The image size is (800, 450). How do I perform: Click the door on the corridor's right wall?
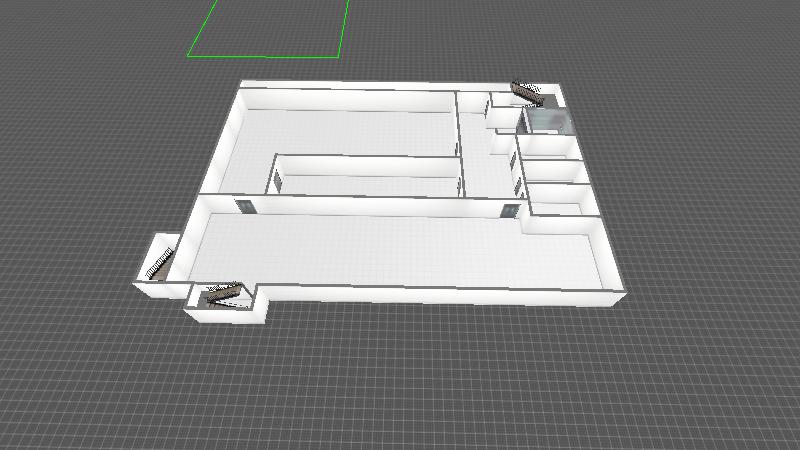[x=514, y=162]
